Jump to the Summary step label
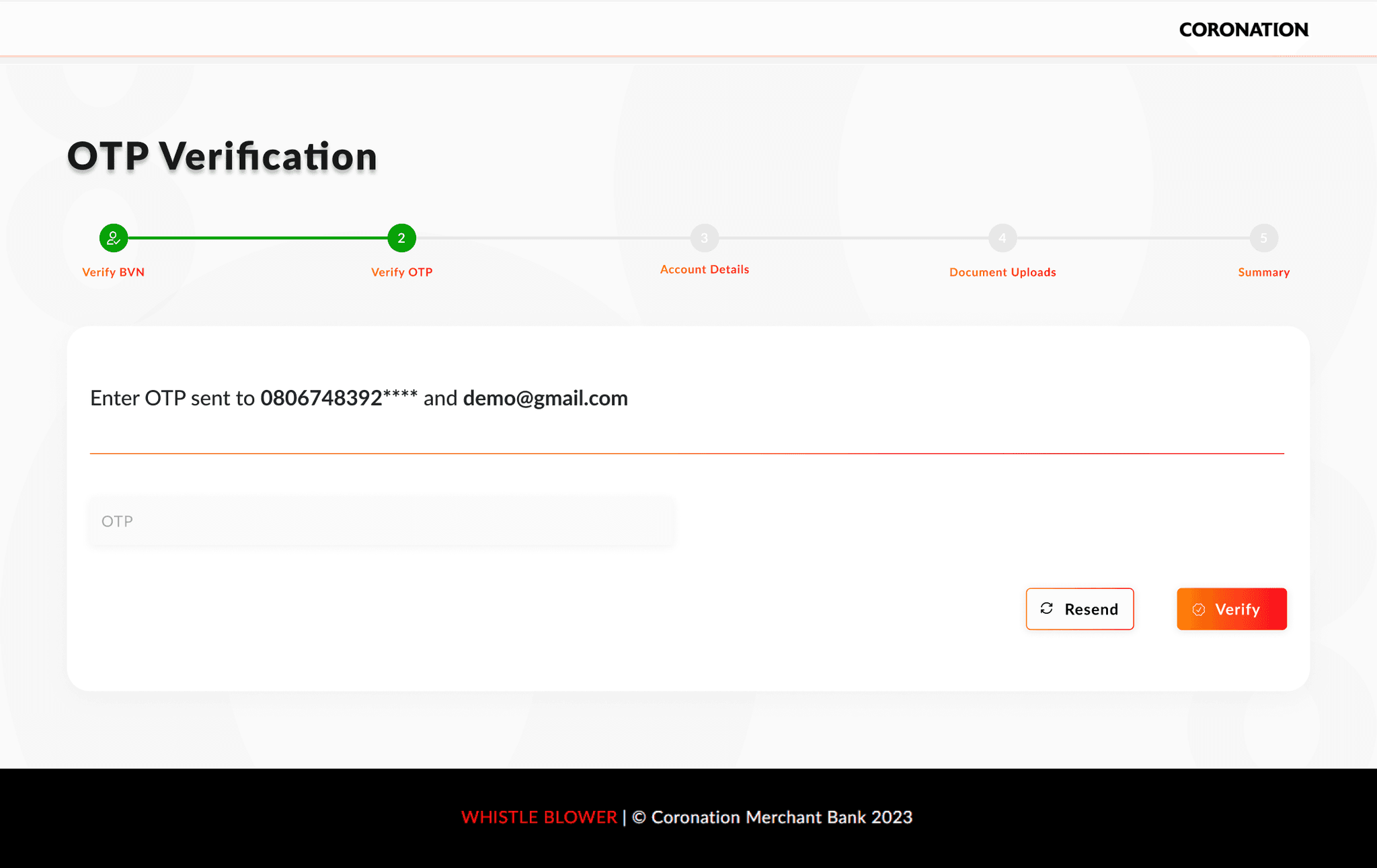The height and width of the screenshot is (868, 1377). [1263, 272]
